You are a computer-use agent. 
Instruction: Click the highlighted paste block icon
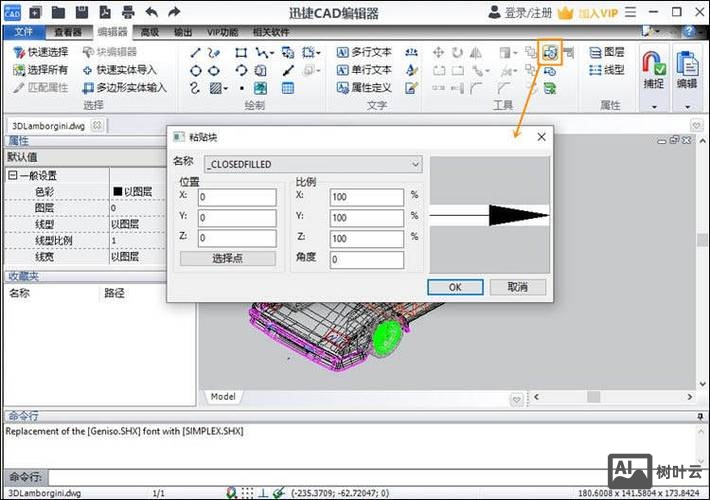pyautogui.click(x=549, y=52)
